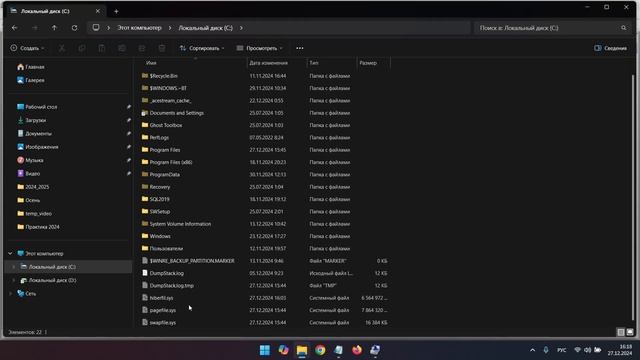Image resolution: width=640 pixels, height=360 pixels.
Task: Click the Cut icon in toolbar
Action: tap(62, 48)
